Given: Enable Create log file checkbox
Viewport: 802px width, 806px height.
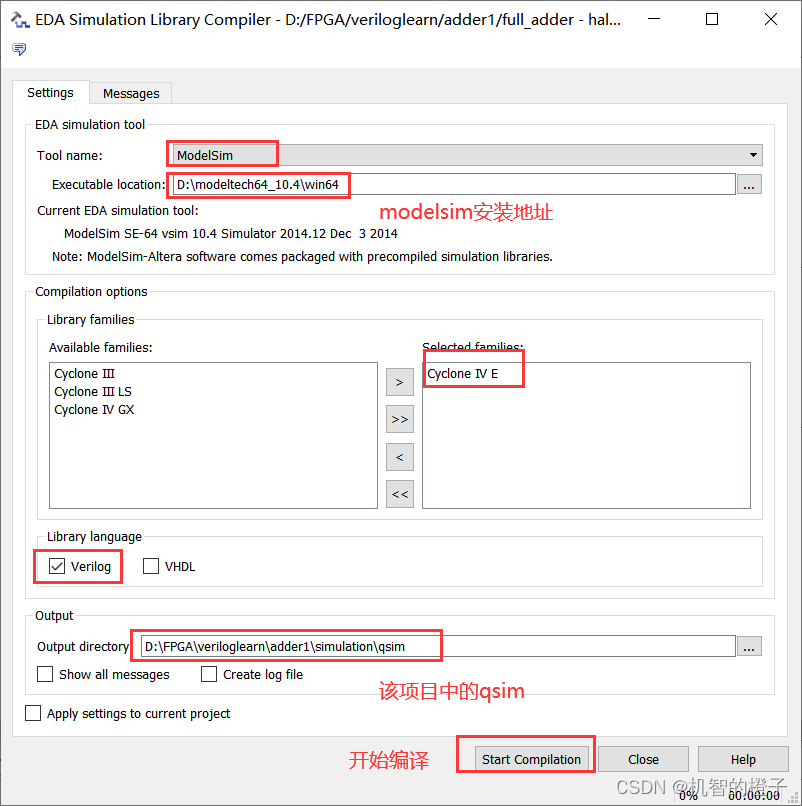Looking at the screenshot, I should coord(209,674).
